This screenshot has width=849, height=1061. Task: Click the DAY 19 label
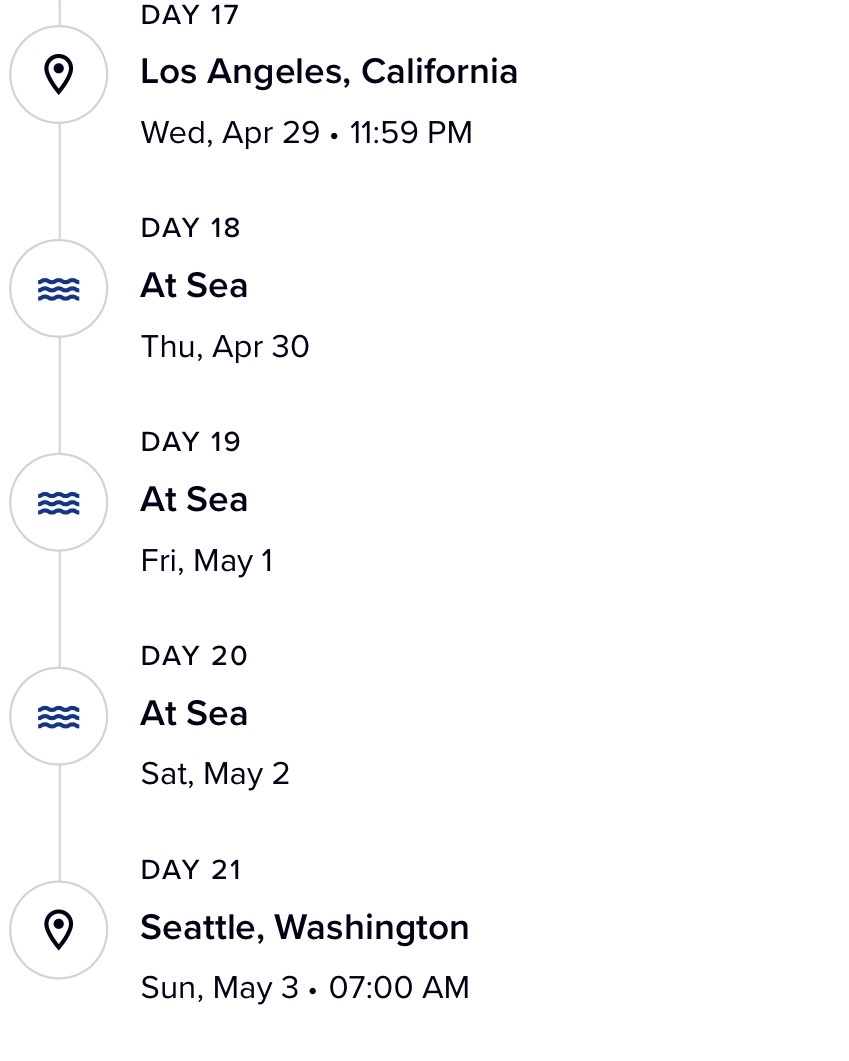pos(191,442)
